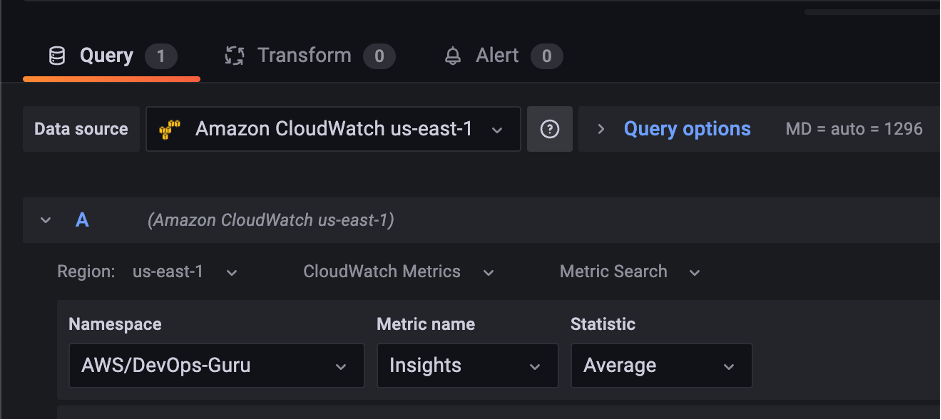Switch to the Transform tab
Viewport: 941px width, 420px height.
(309, 56)
